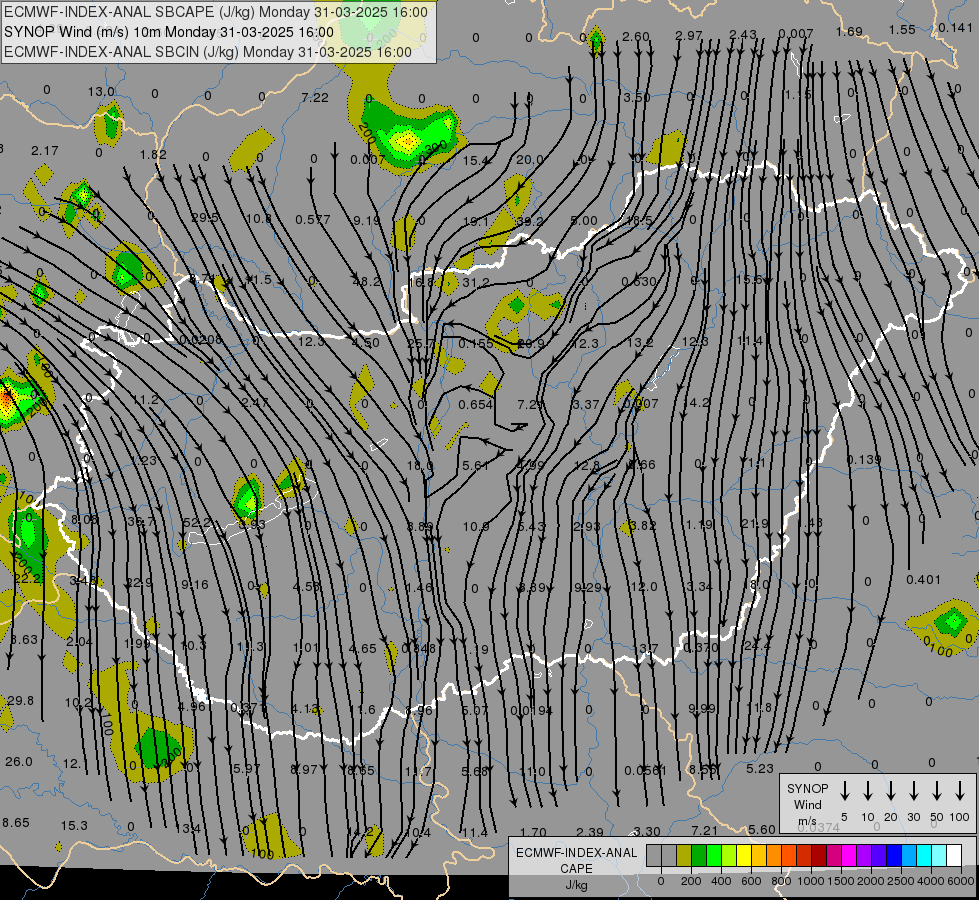Click the map value 0.139
Screen dimensions: 979x900
864,460
